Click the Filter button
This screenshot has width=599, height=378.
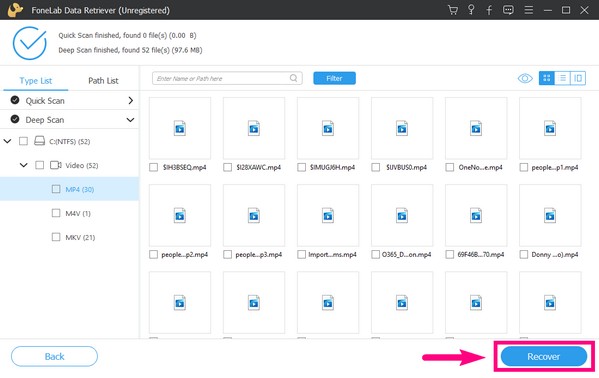pyautogui.click(x=334, y=78)
